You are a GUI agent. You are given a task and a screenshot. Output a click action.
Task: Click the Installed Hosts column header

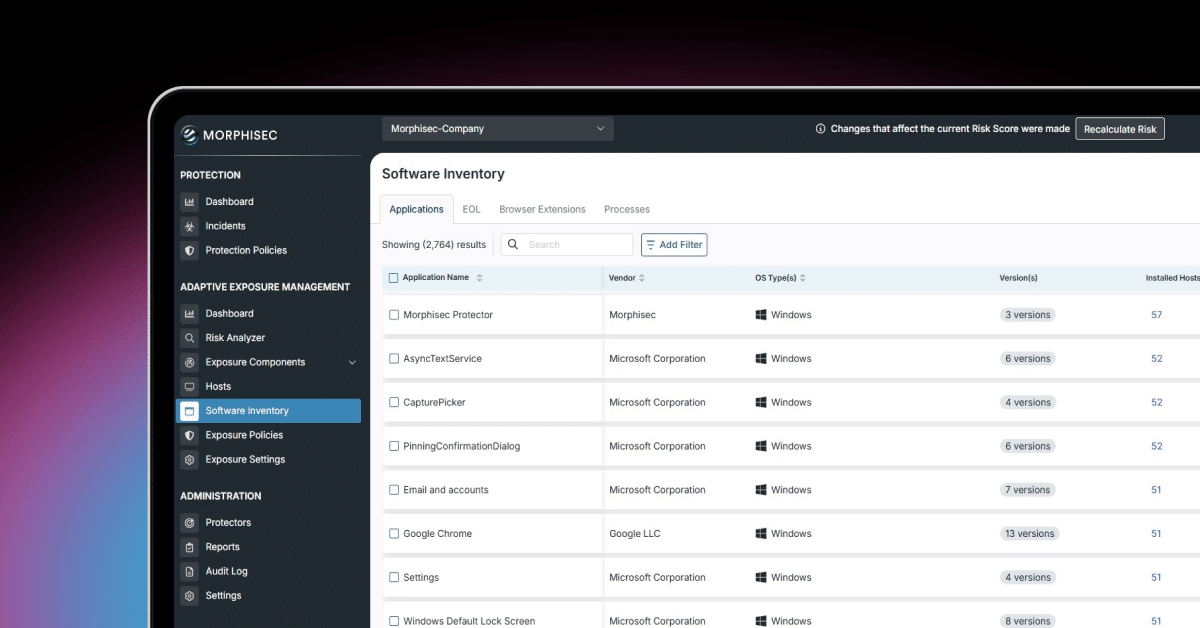[1172, 278]
